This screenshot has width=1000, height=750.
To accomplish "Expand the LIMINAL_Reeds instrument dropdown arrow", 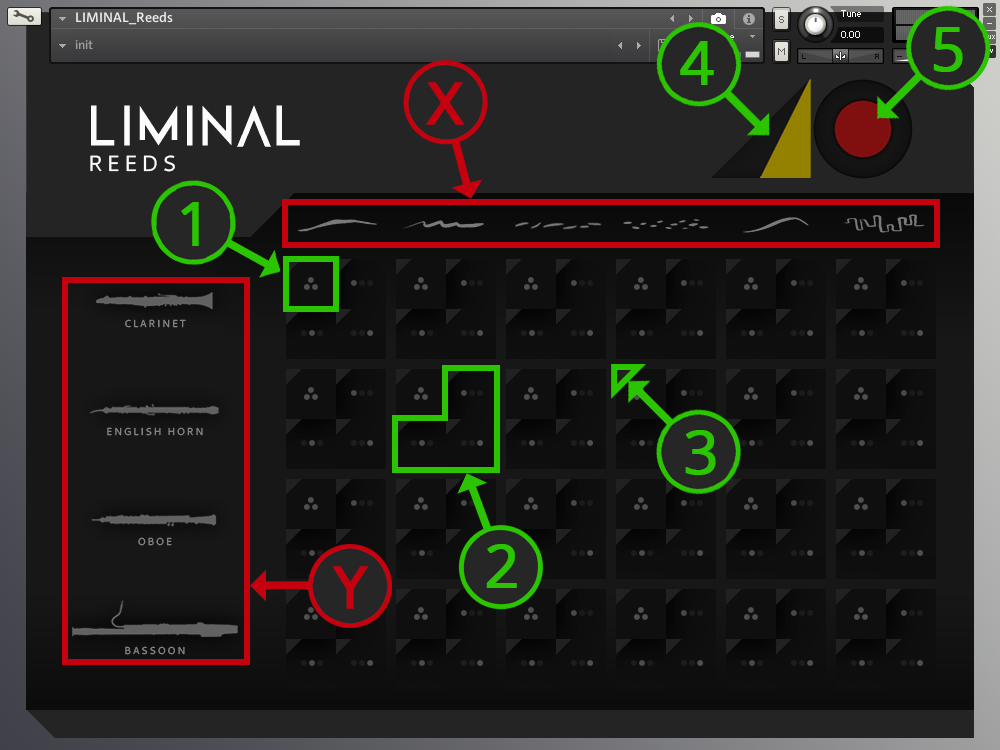I will pos(62,18).
